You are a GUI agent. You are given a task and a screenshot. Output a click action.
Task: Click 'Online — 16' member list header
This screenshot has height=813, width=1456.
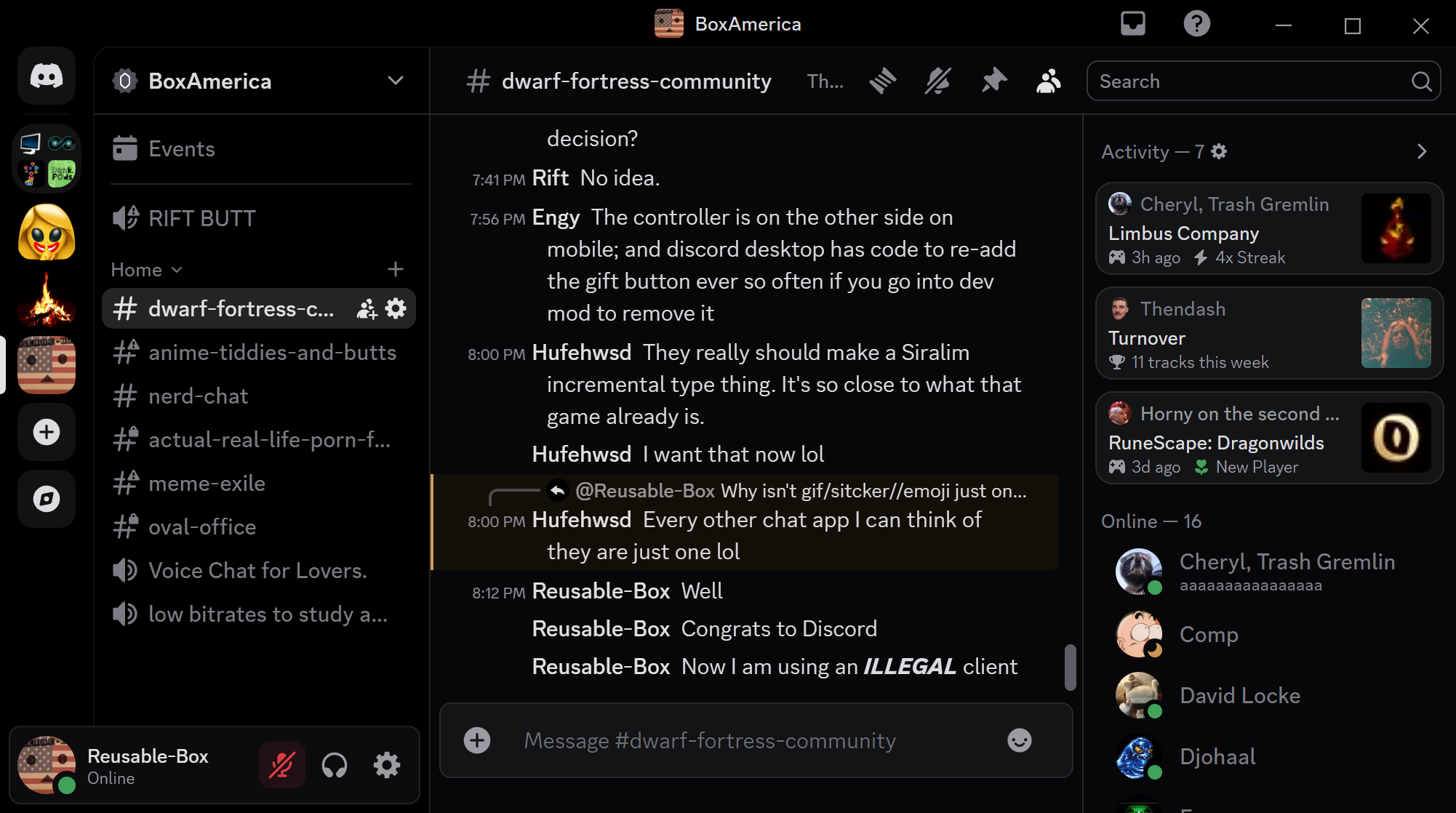1151,521
